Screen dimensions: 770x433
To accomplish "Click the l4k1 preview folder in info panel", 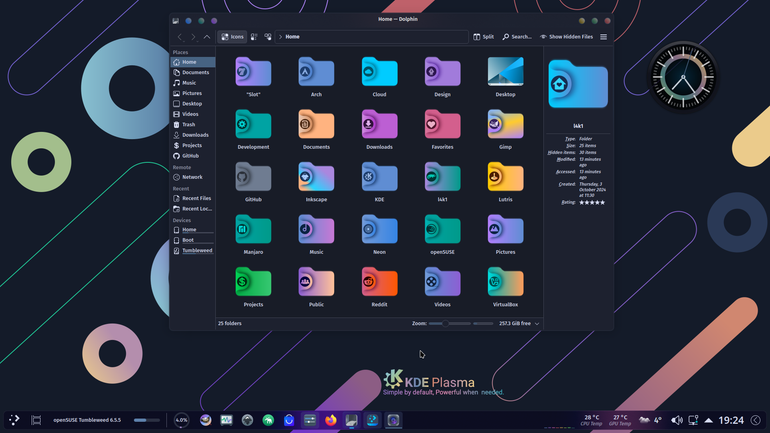I will (x=578, y=84).
